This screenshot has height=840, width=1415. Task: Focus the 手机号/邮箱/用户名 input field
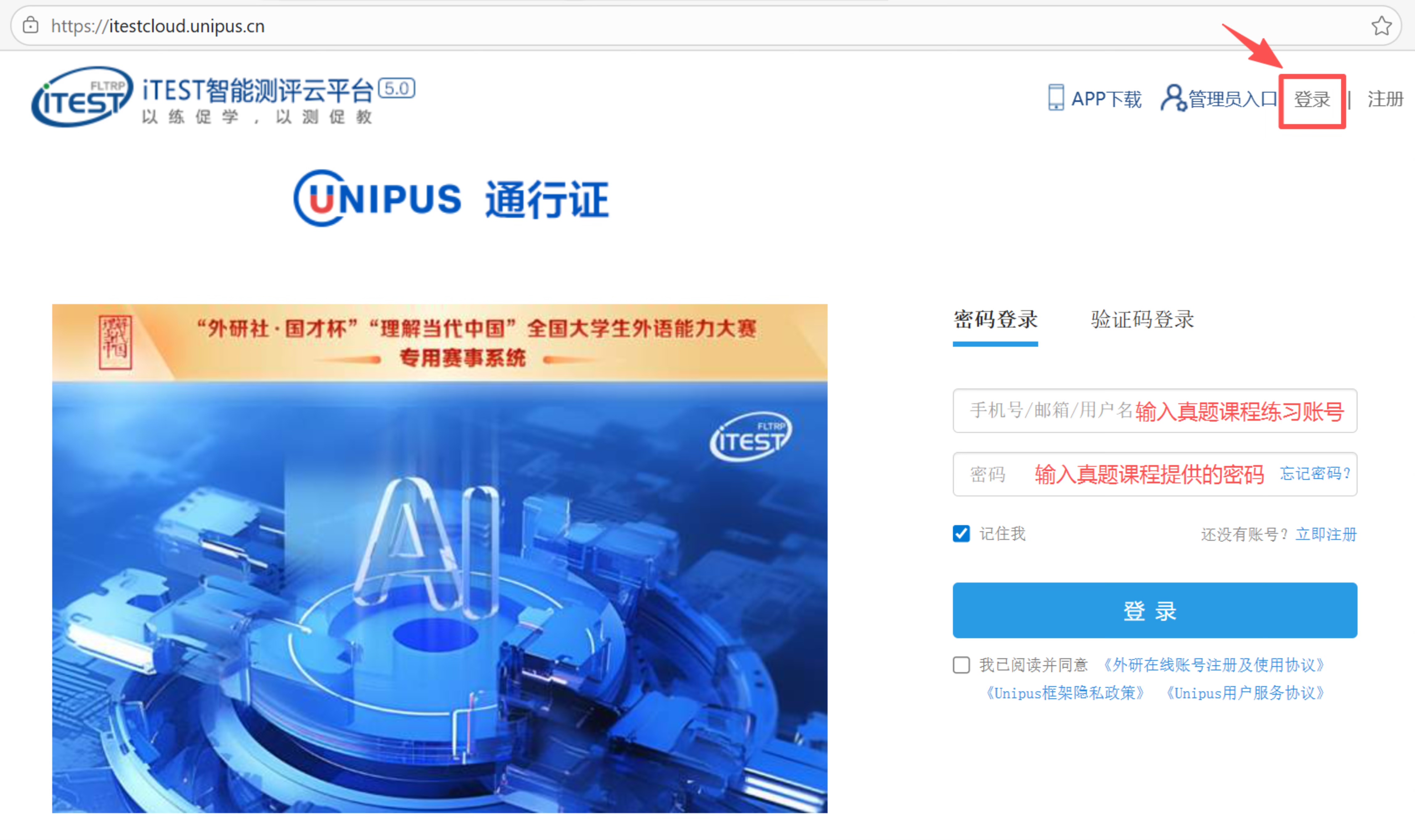coord(1155,411)
